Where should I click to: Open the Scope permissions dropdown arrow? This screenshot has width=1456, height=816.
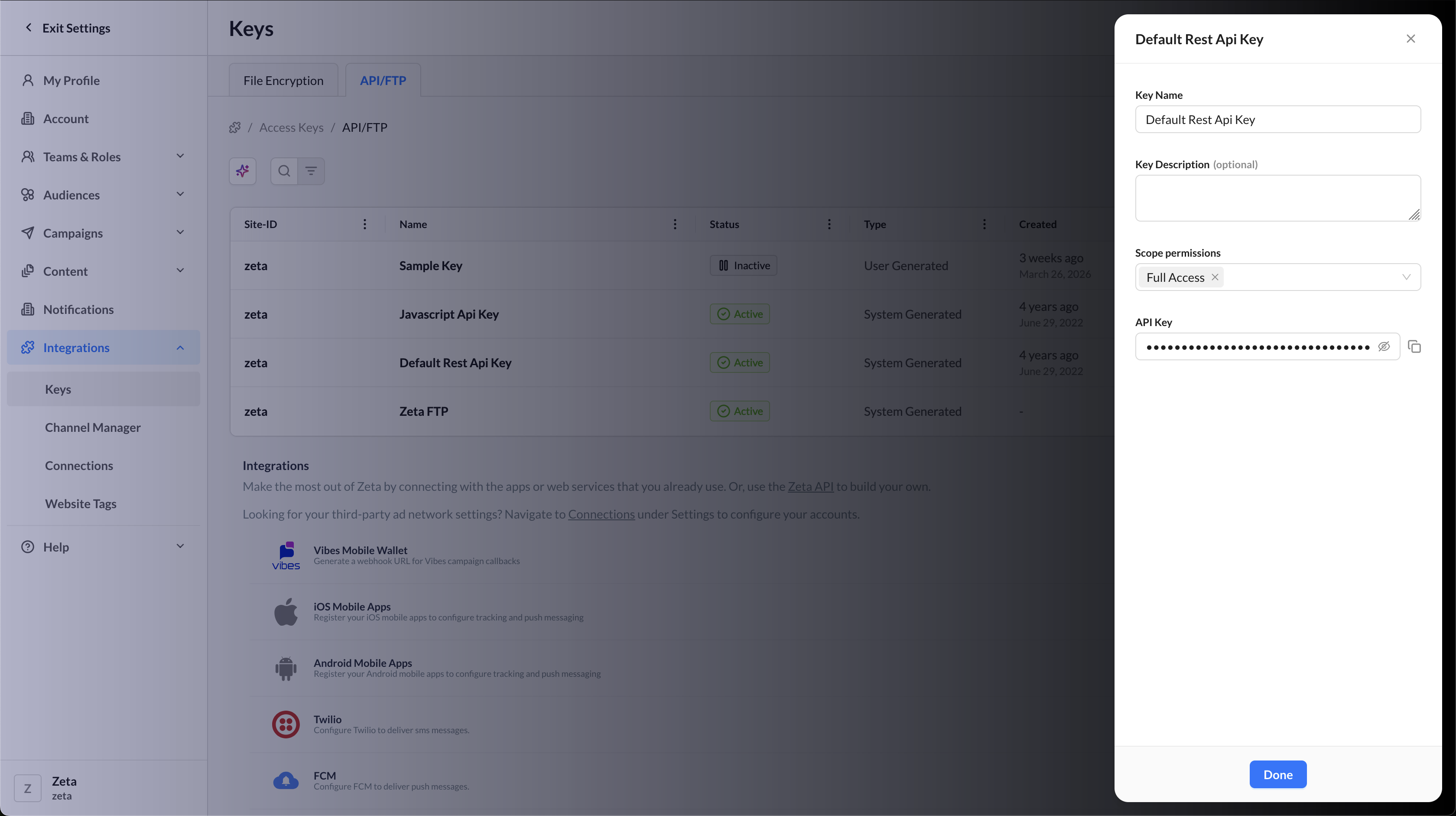coord(1406,277)
